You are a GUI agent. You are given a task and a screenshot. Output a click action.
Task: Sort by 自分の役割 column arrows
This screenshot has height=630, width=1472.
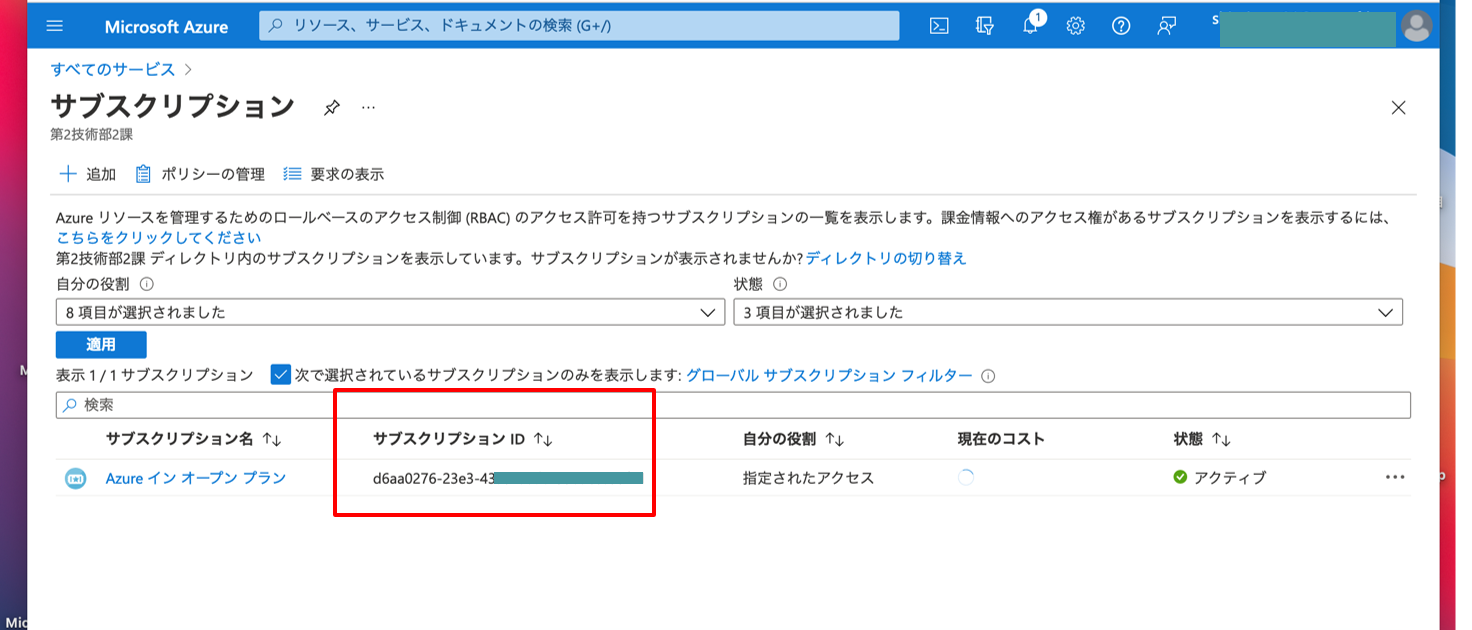pos(835,439)
